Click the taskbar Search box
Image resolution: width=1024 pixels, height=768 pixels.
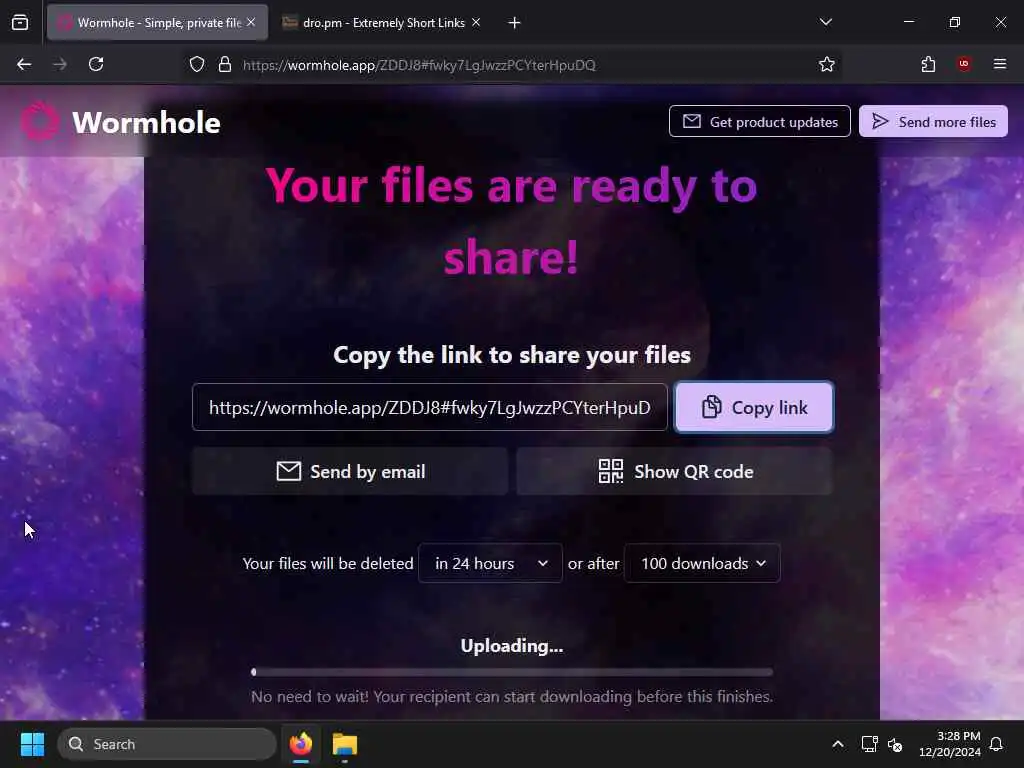point(167,744)
